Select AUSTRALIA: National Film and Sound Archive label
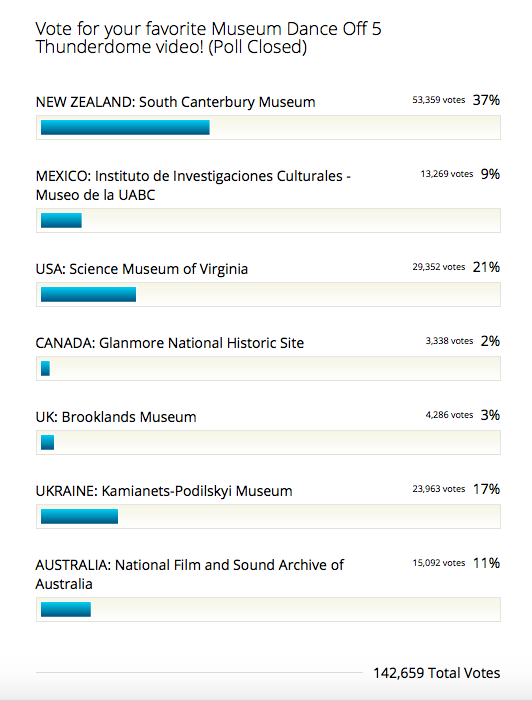This screenshot has width=532, height=701. (190, 574)
